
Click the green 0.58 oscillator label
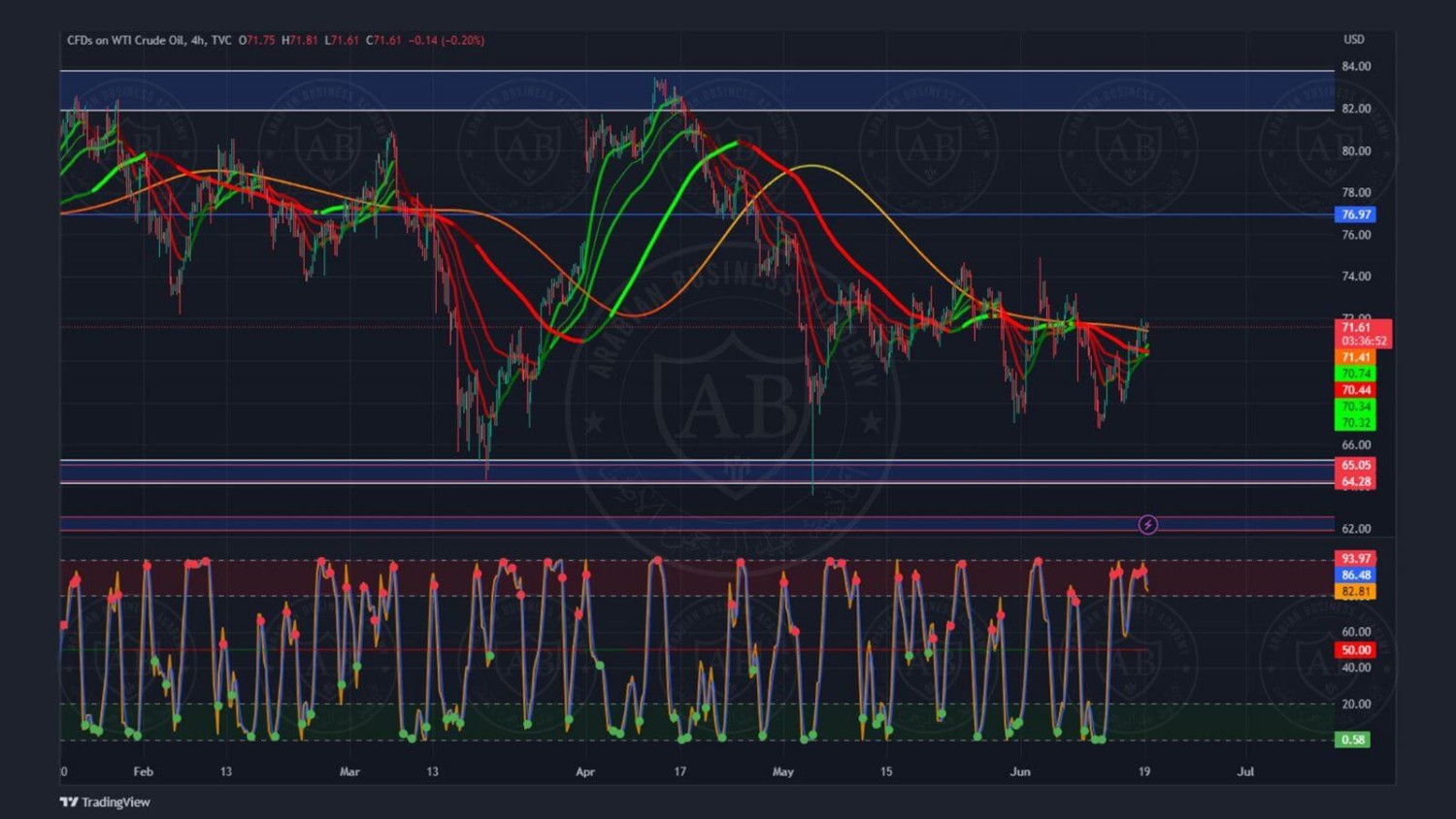(1352, 739)
